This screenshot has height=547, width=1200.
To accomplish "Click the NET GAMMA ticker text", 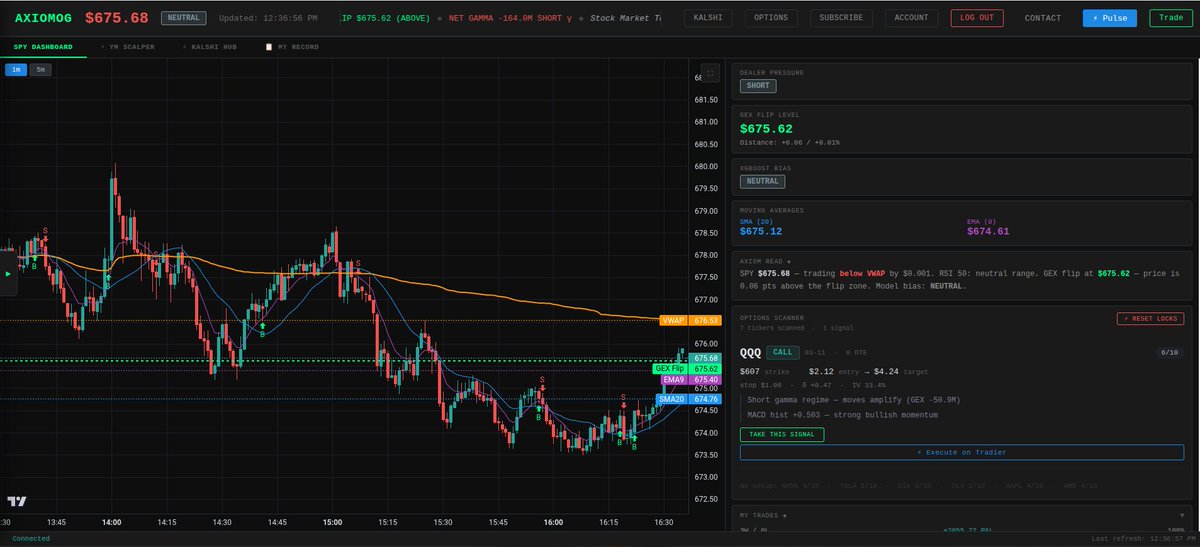I will tap(511, 18).
